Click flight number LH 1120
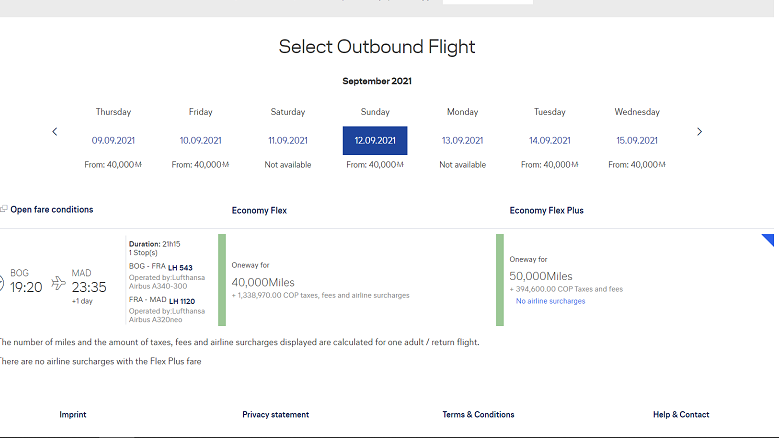 [x=182, y=301]
